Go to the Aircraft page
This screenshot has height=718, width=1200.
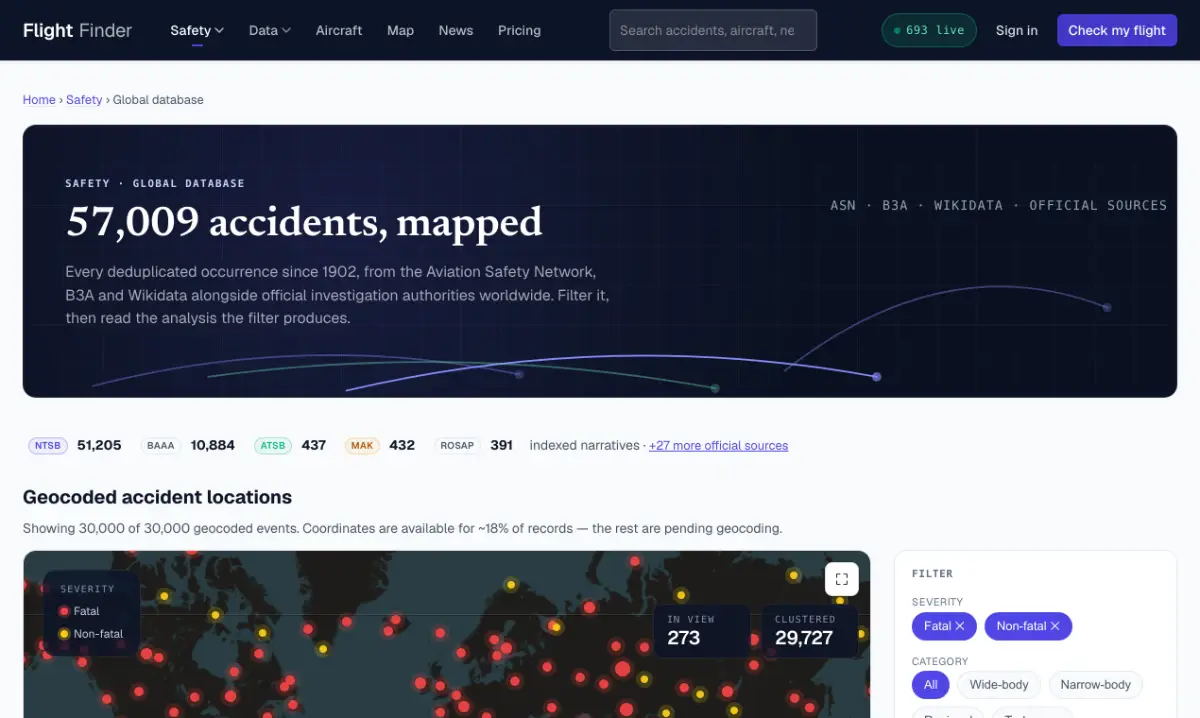click(339, 30)
